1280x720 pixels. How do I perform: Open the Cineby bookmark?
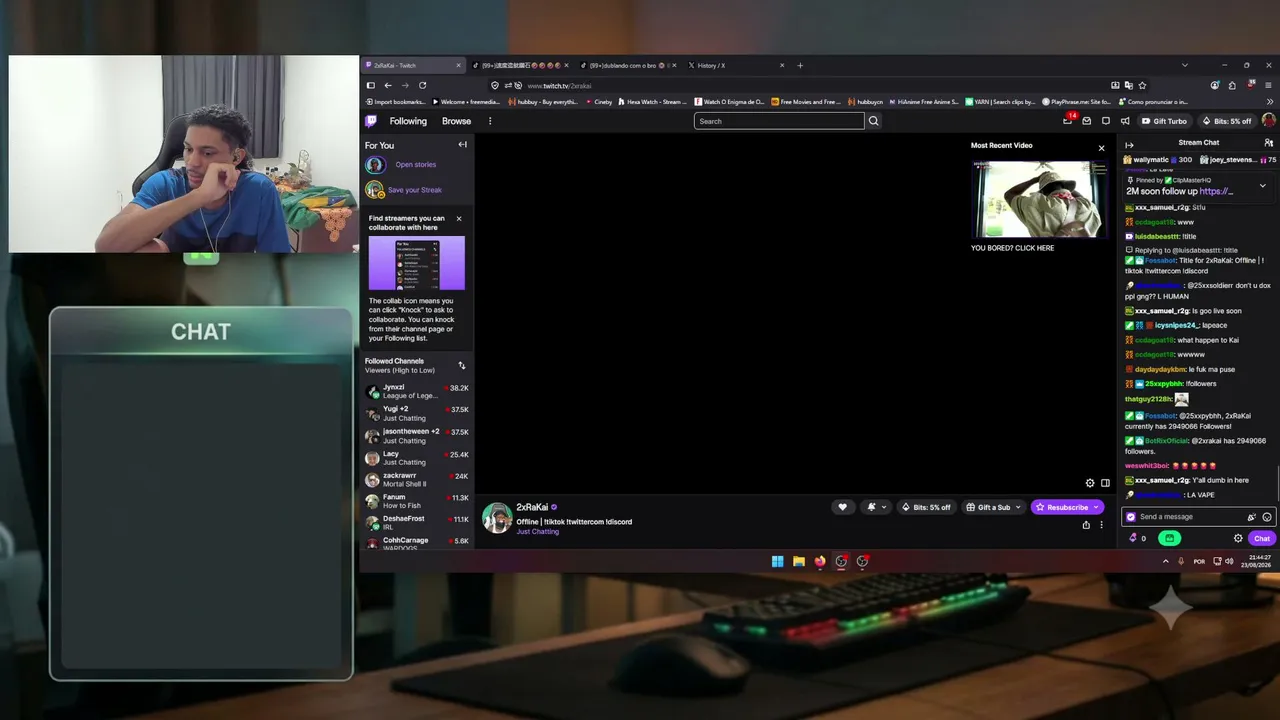[x=598, y=101]
